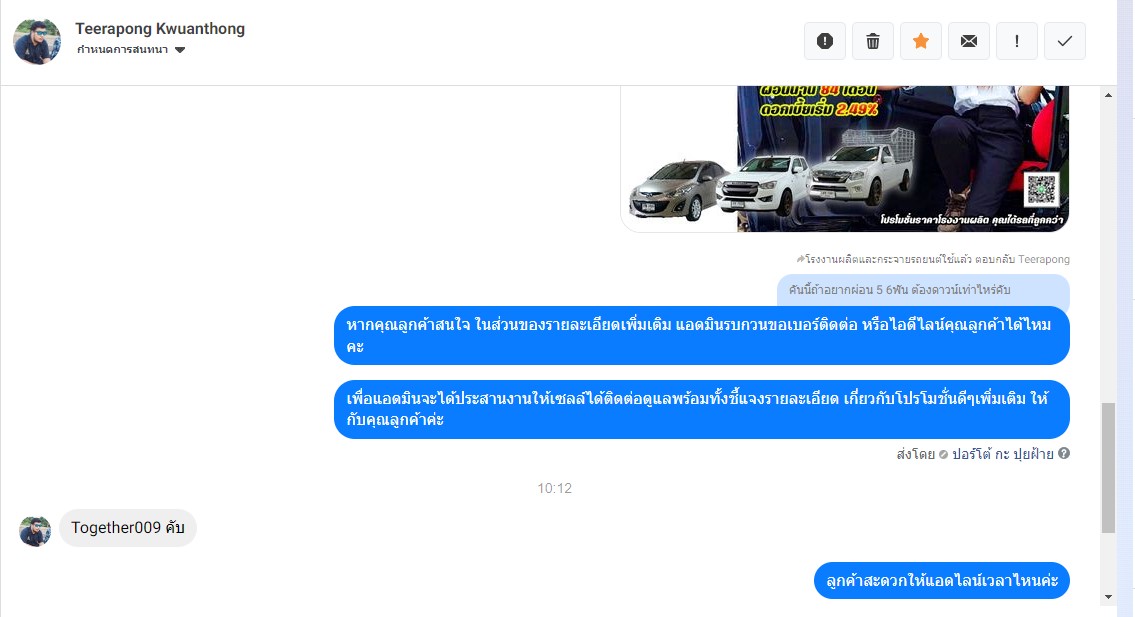Click the scrollbar up arrow

1108,95
